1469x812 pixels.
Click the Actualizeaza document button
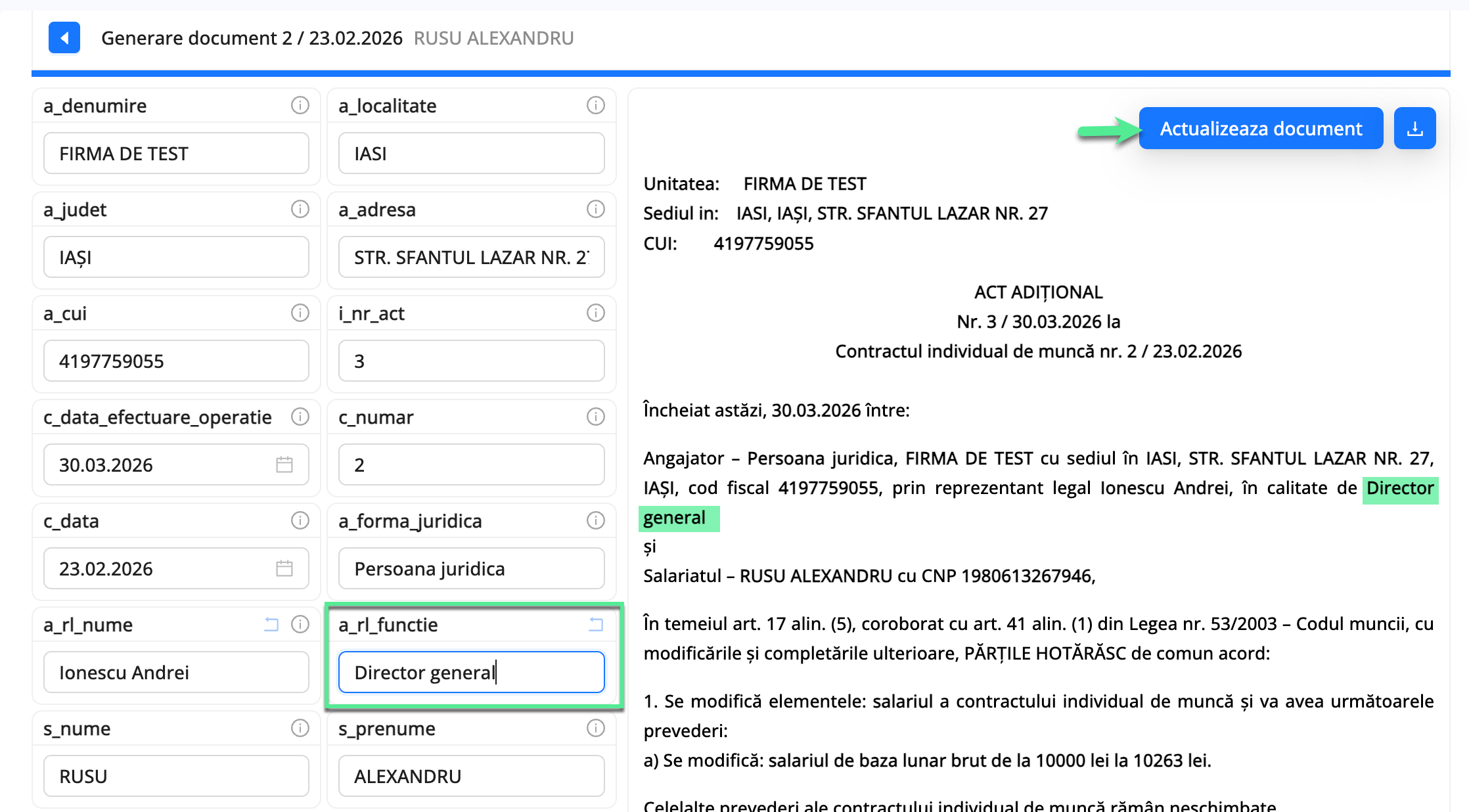coord(1260,128)
